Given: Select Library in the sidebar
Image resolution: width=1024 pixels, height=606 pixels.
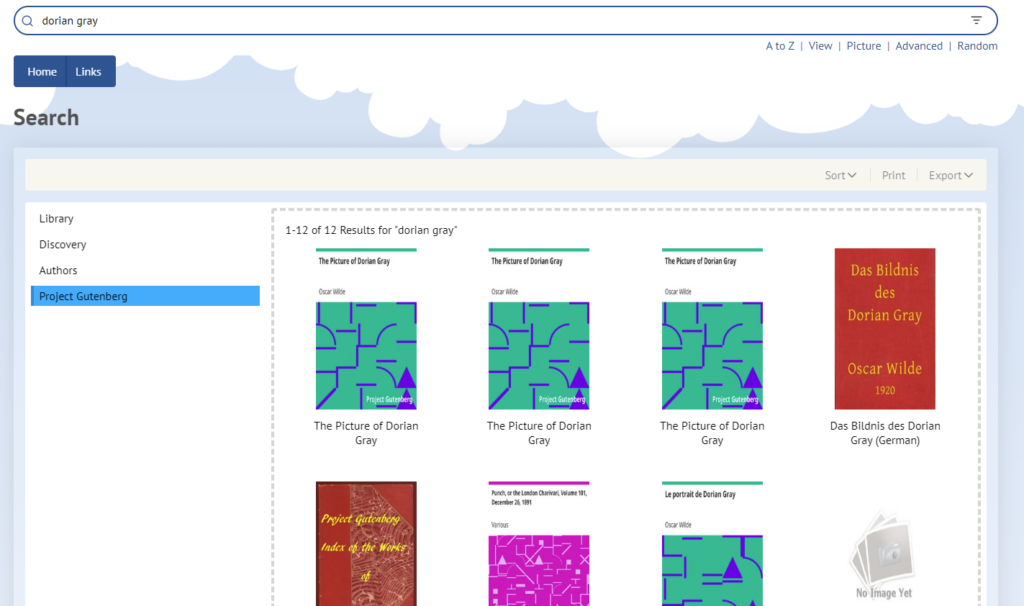Looking at the screenshot, I should pos(57,219).
